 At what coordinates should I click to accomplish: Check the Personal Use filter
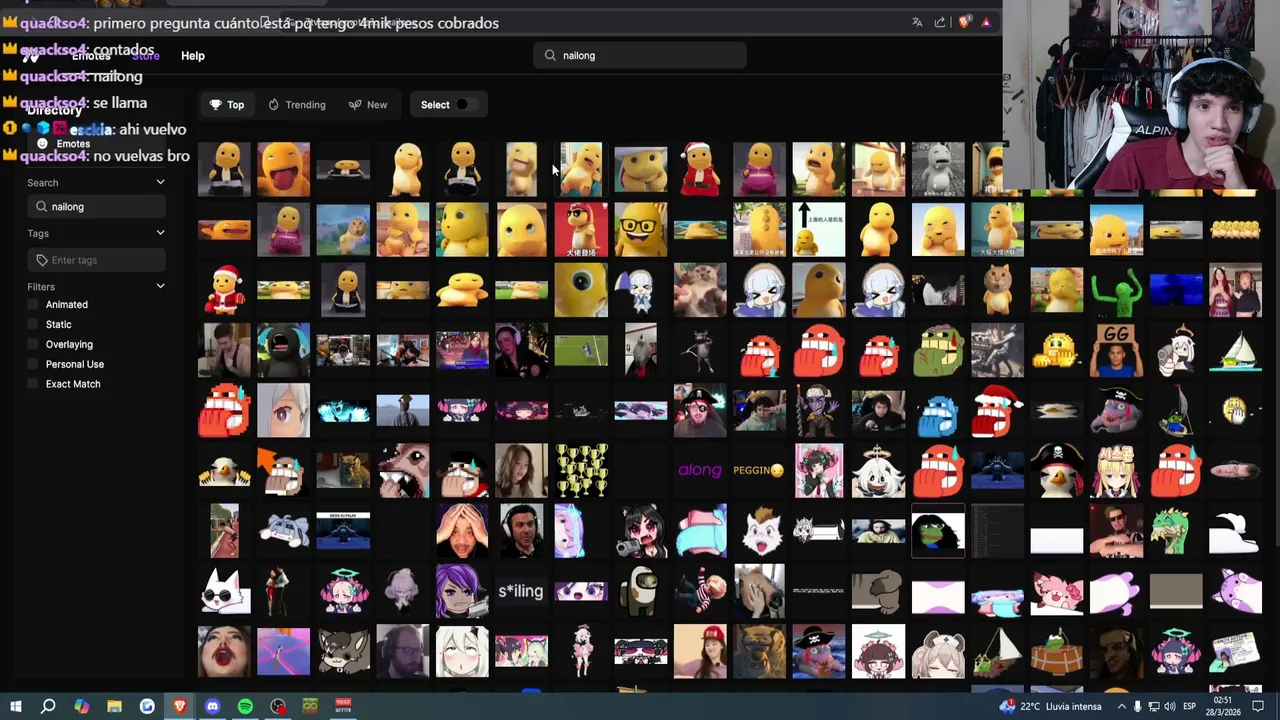click(33, 365)
